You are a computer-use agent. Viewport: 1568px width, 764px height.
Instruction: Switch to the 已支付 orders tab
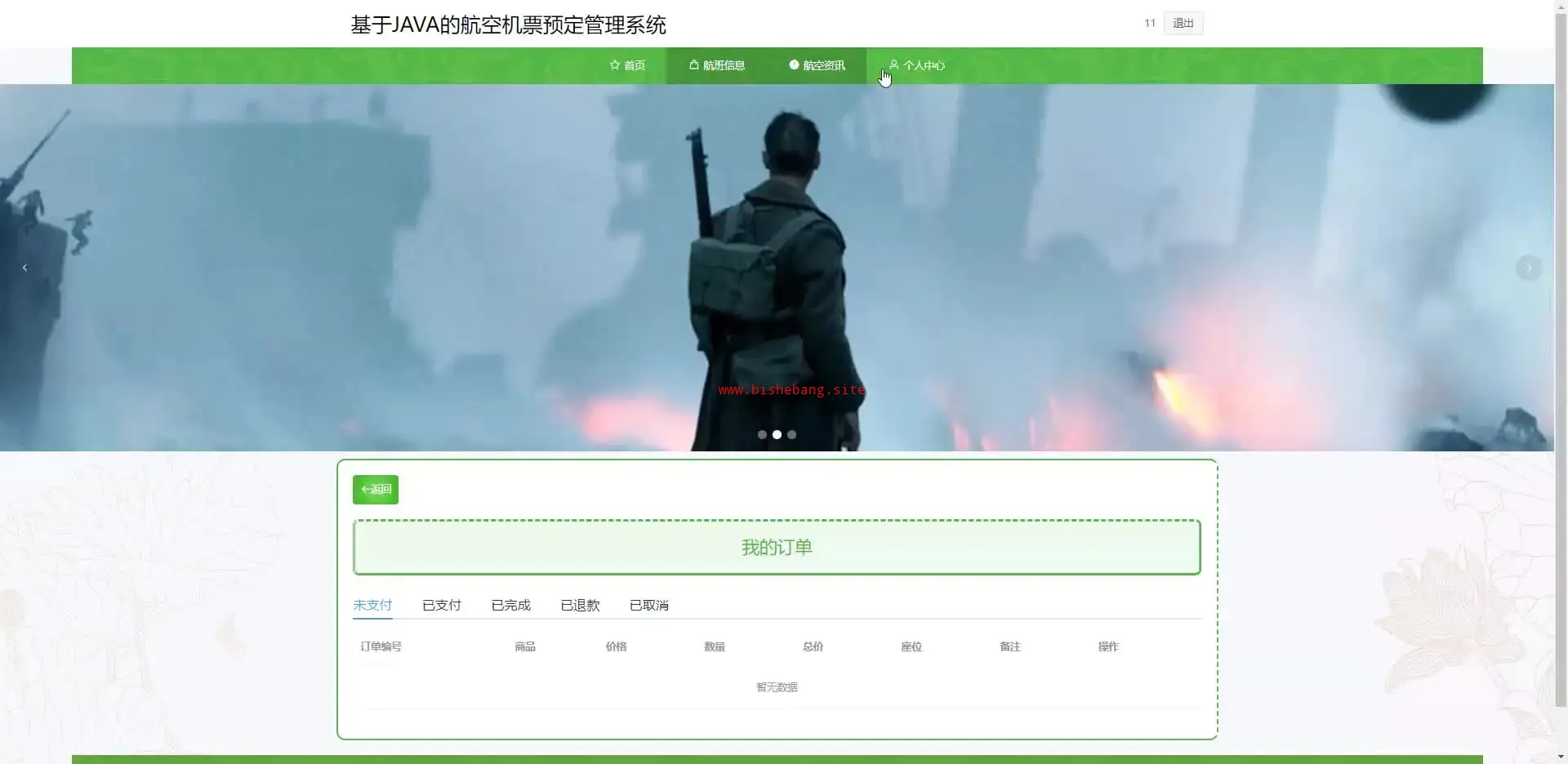coord(442,605)
